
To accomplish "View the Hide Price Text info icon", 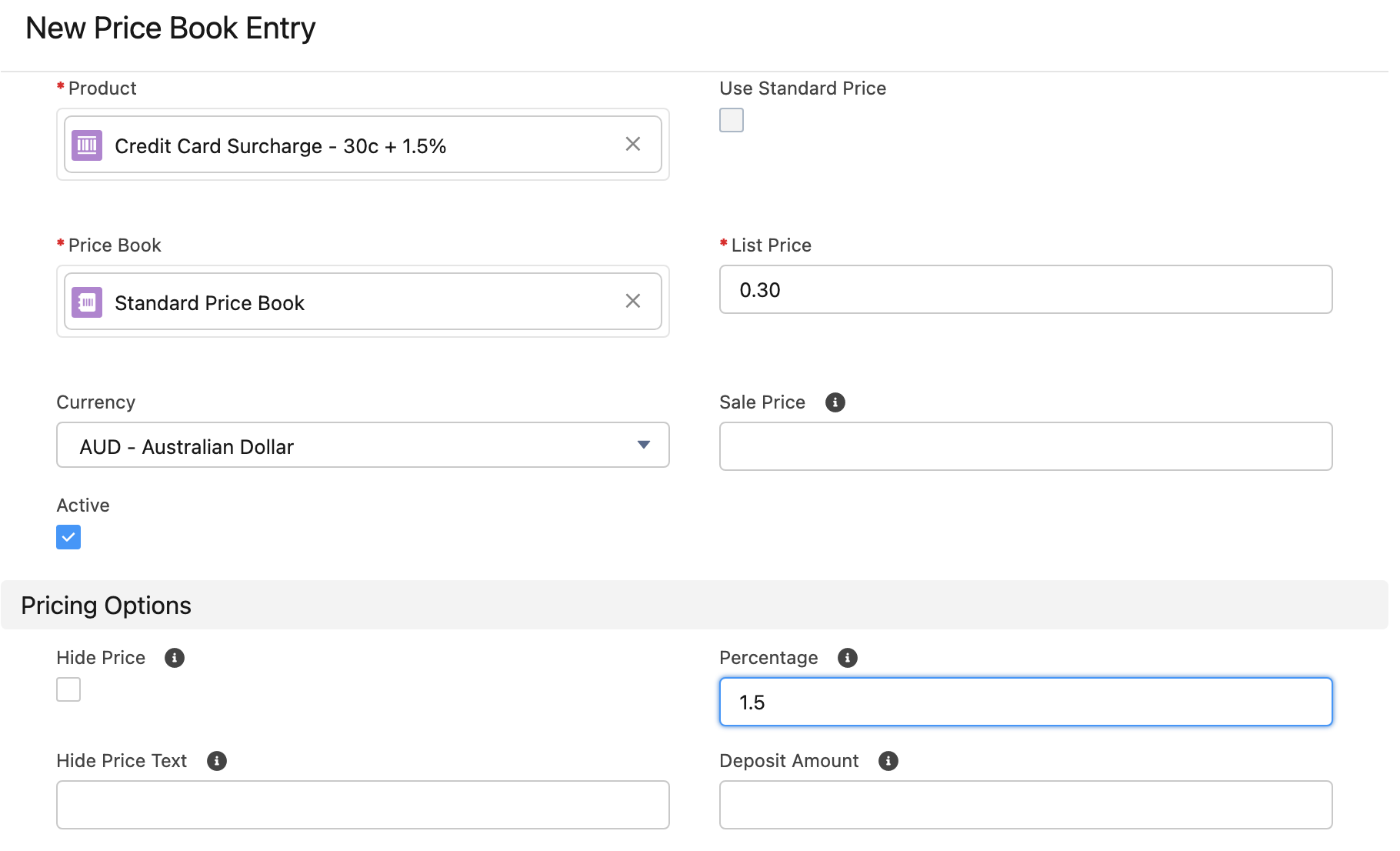I will 217,761.
